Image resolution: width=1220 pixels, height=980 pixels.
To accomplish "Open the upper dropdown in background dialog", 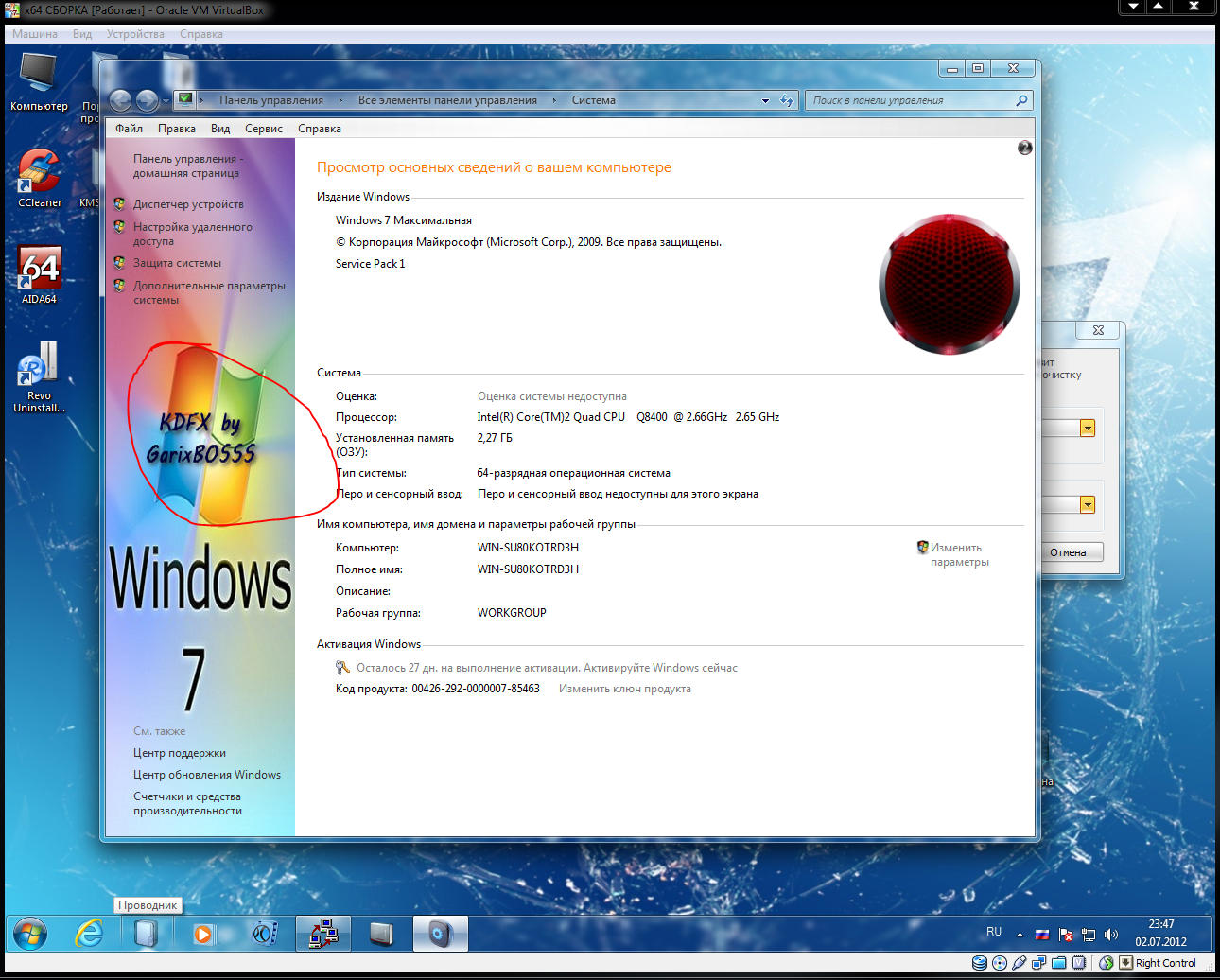I will tap(1088, 429).
